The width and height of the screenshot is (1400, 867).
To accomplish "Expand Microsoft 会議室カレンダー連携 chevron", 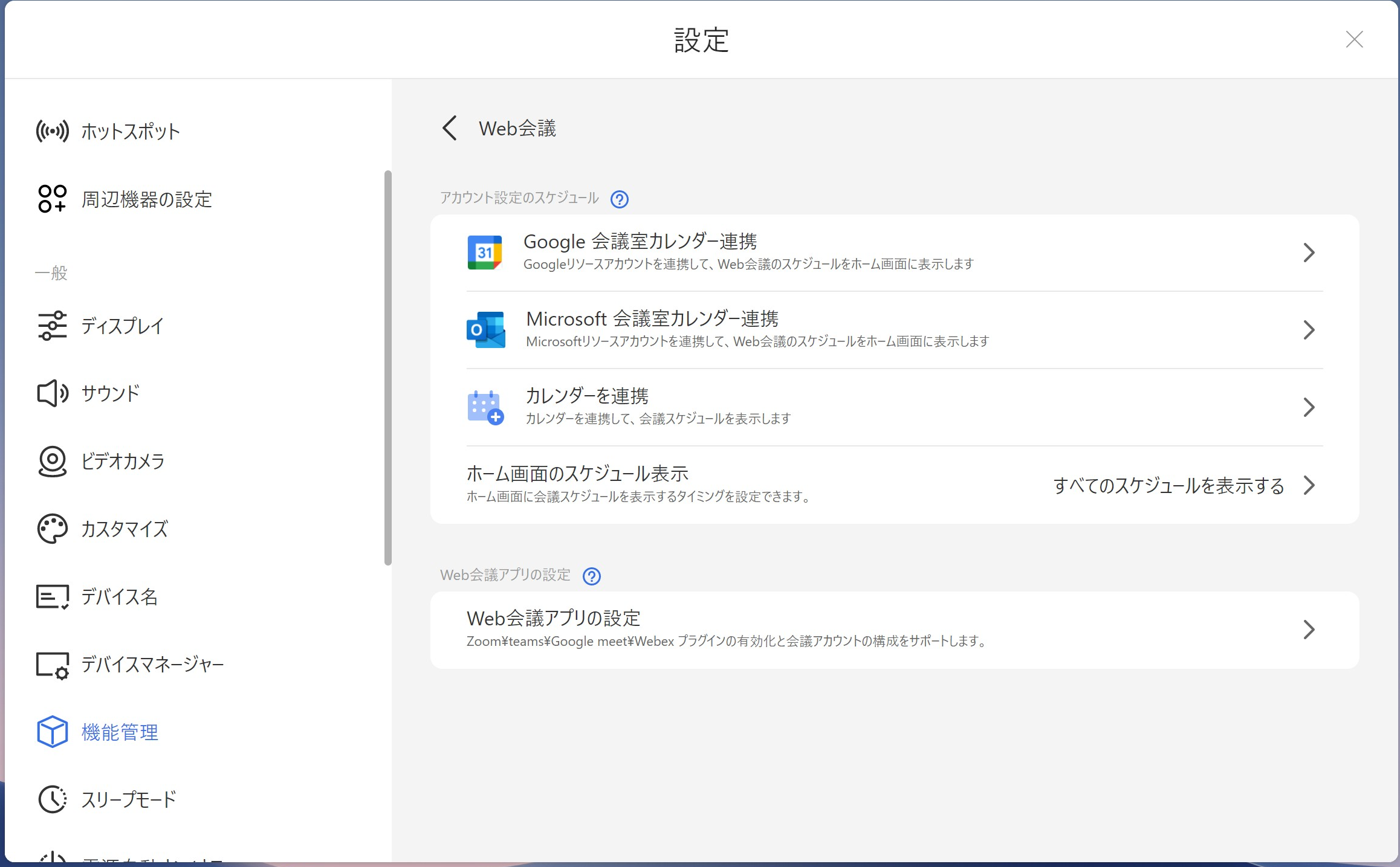I will 1309,330.
